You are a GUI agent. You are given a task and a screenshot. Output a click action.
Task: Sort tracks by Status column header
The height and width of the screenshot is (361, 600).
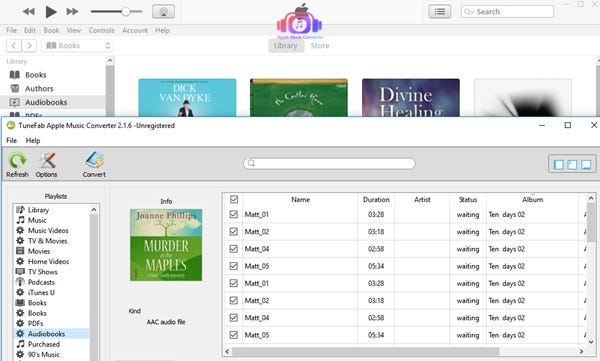468,199
